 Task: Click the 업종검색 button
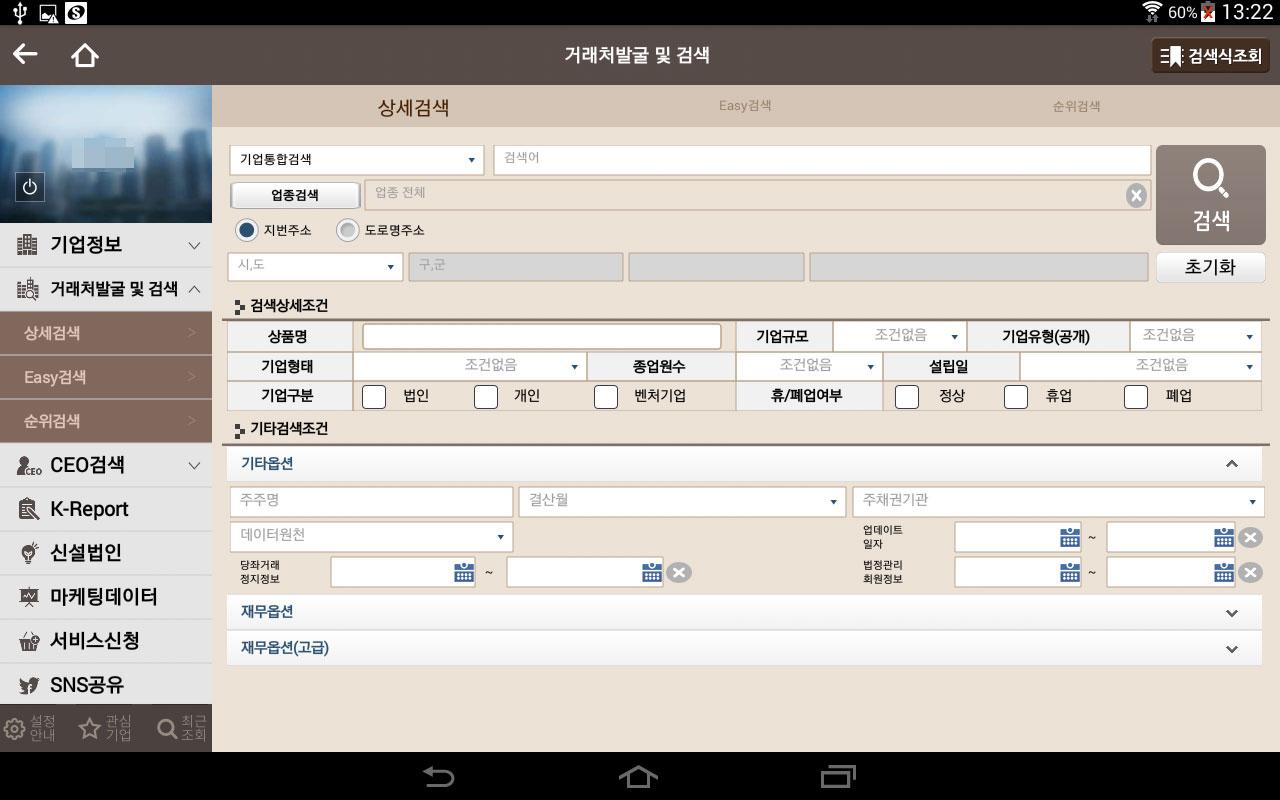click(x=295, y=195)
